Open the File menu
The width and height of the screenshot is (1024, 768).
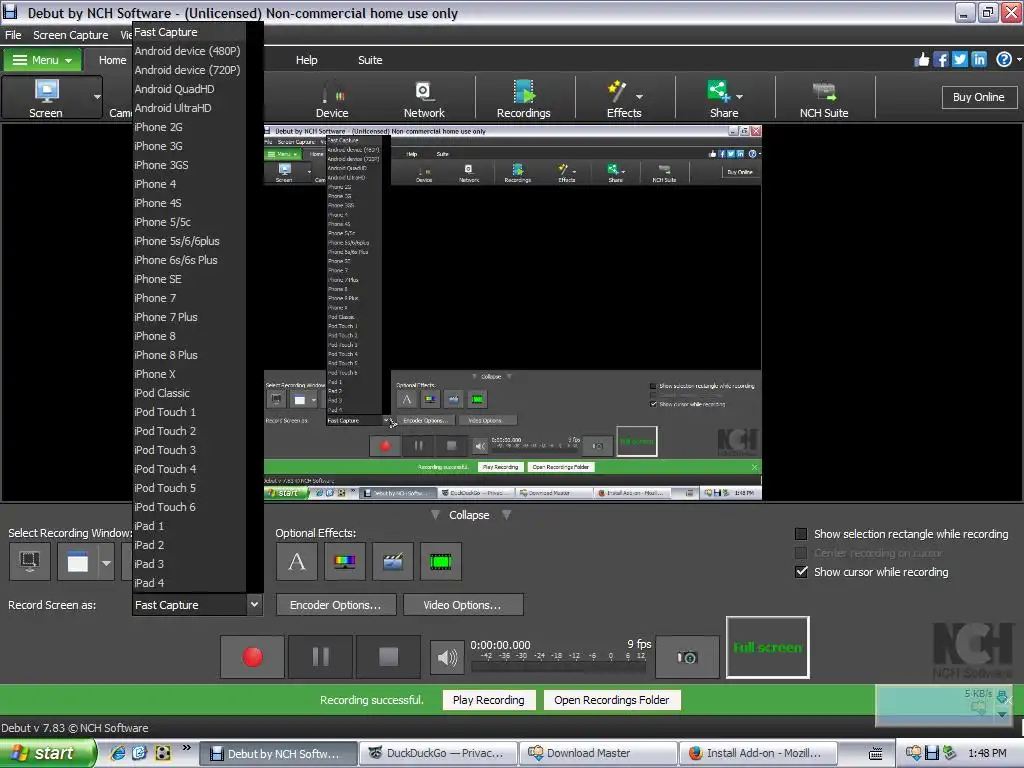coord(13,35)
